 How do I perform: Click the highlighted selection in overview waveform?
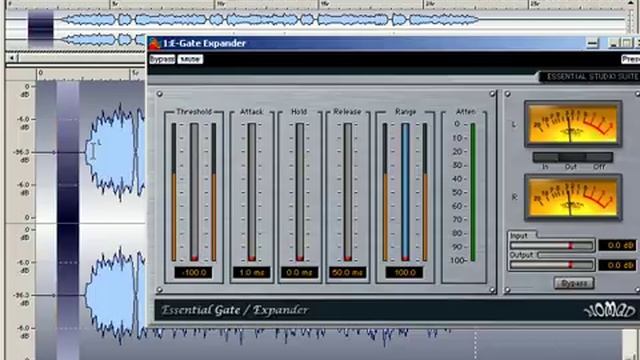40,29
